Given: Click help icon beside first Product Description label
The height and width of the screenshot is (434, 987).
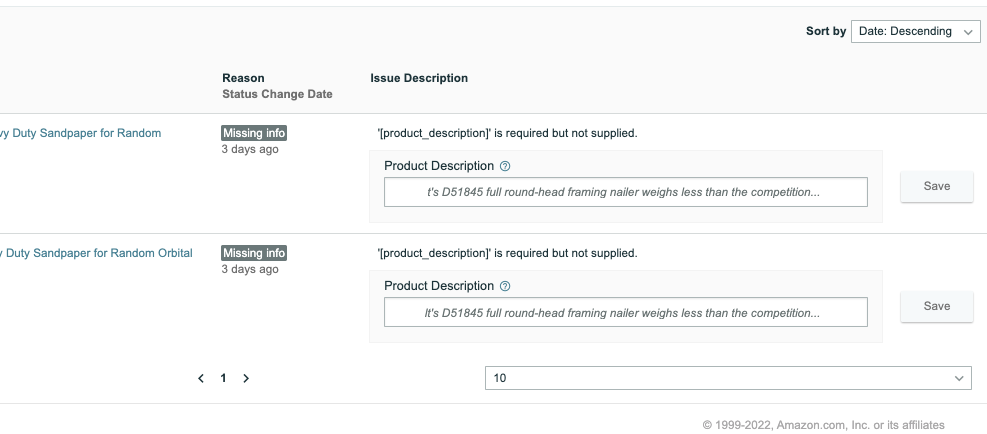Looking at the screenshot, I should 505,166.
